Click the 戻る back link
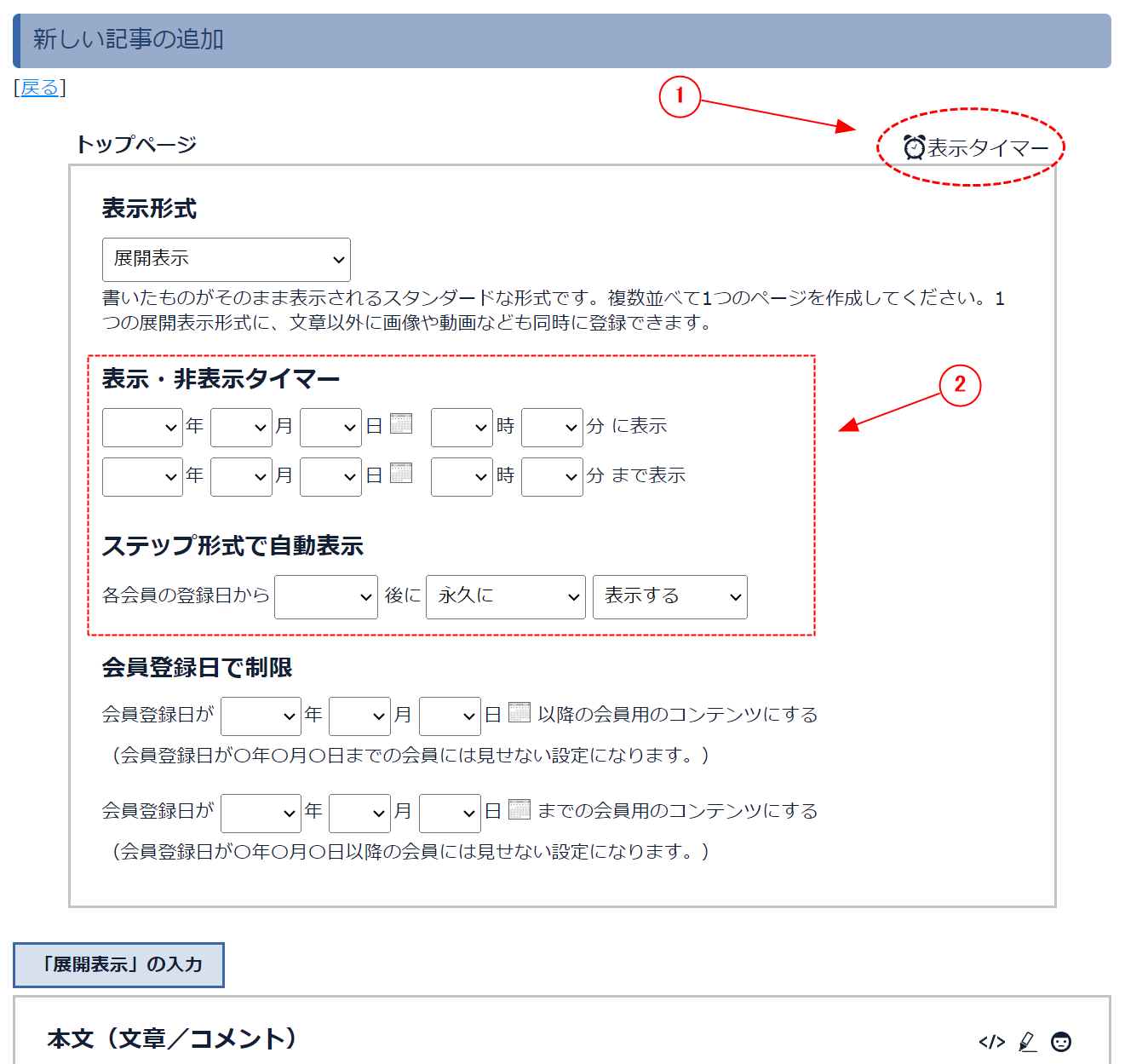 pos(39,88)
